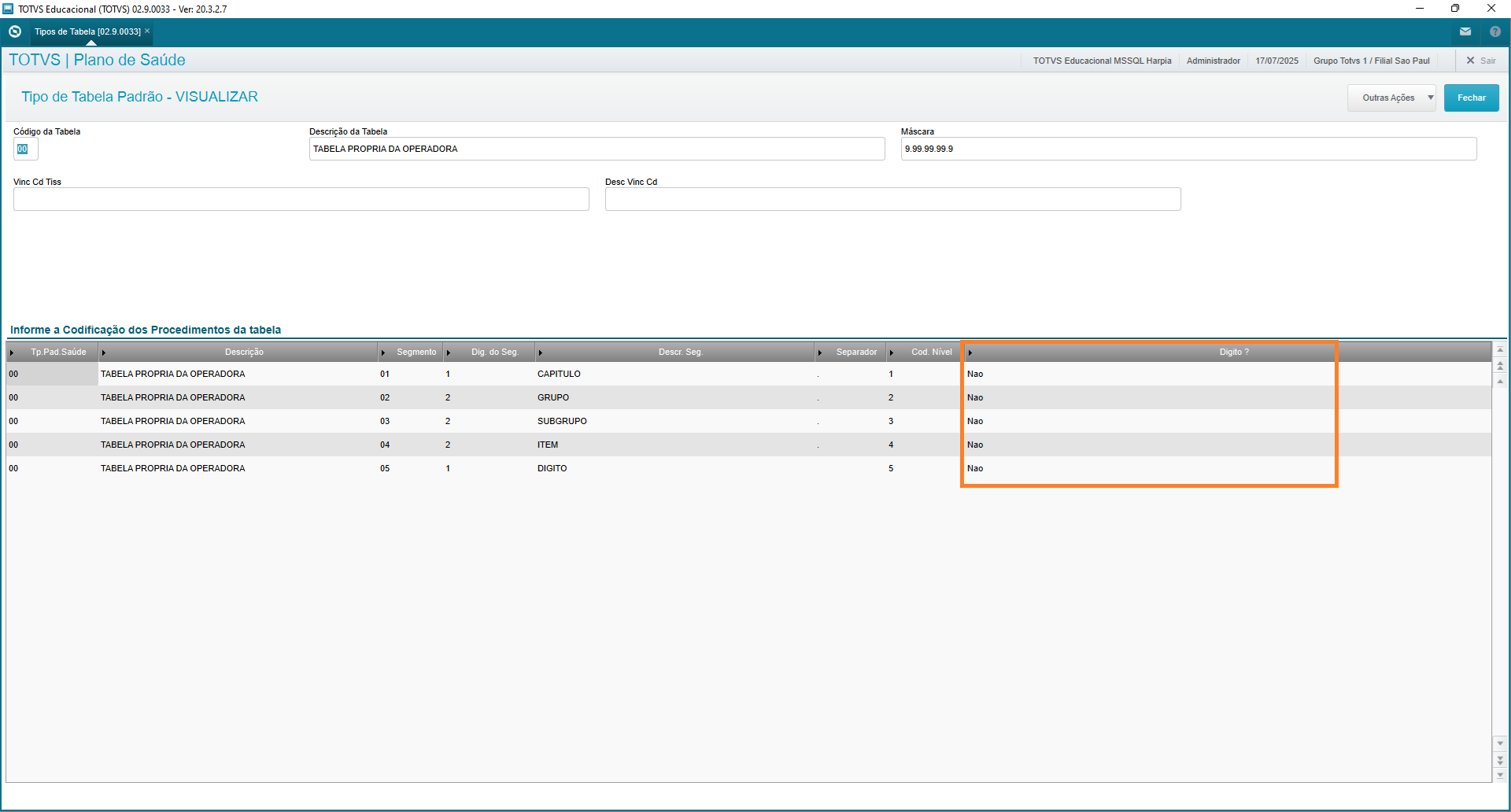
Task: Click the Máscara input field
Action: (1188, 149)
